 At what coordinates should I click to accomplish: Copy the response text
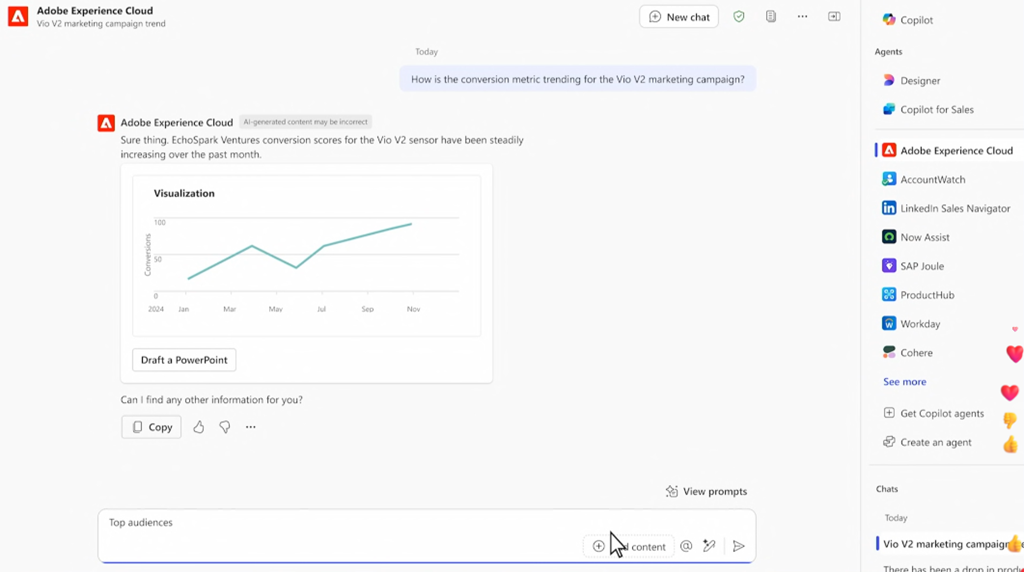click(152, 427)
